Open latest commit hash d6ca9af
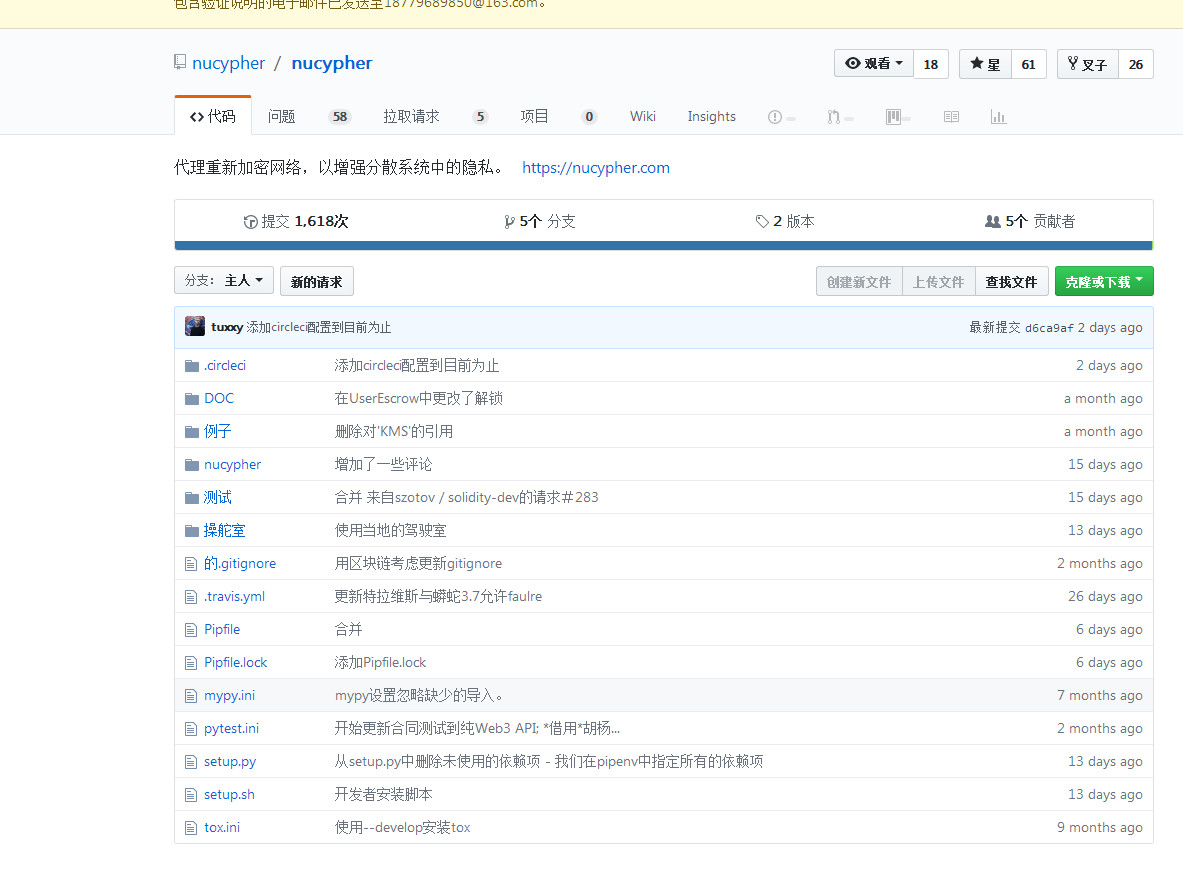Image resolution: width=1183 pixels, height=869 pixels. [1049, 327]
